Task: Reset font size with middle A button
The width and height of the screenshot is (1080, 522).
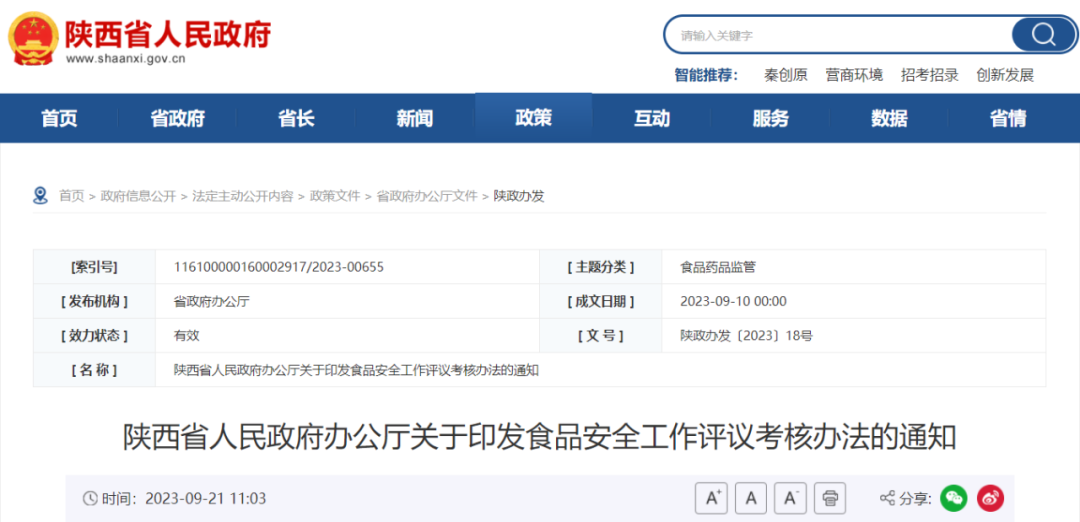Action: coord(750,498)
